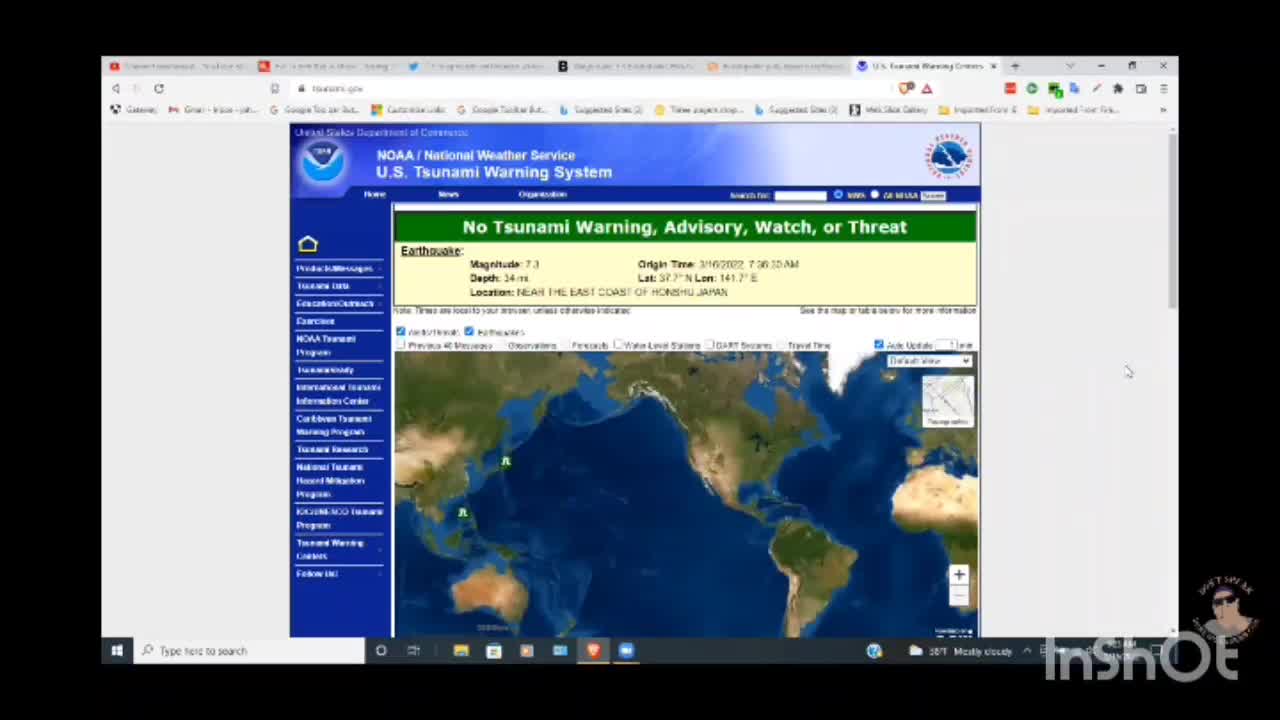Show hidden system tray icons chevron

(1027, 651)
